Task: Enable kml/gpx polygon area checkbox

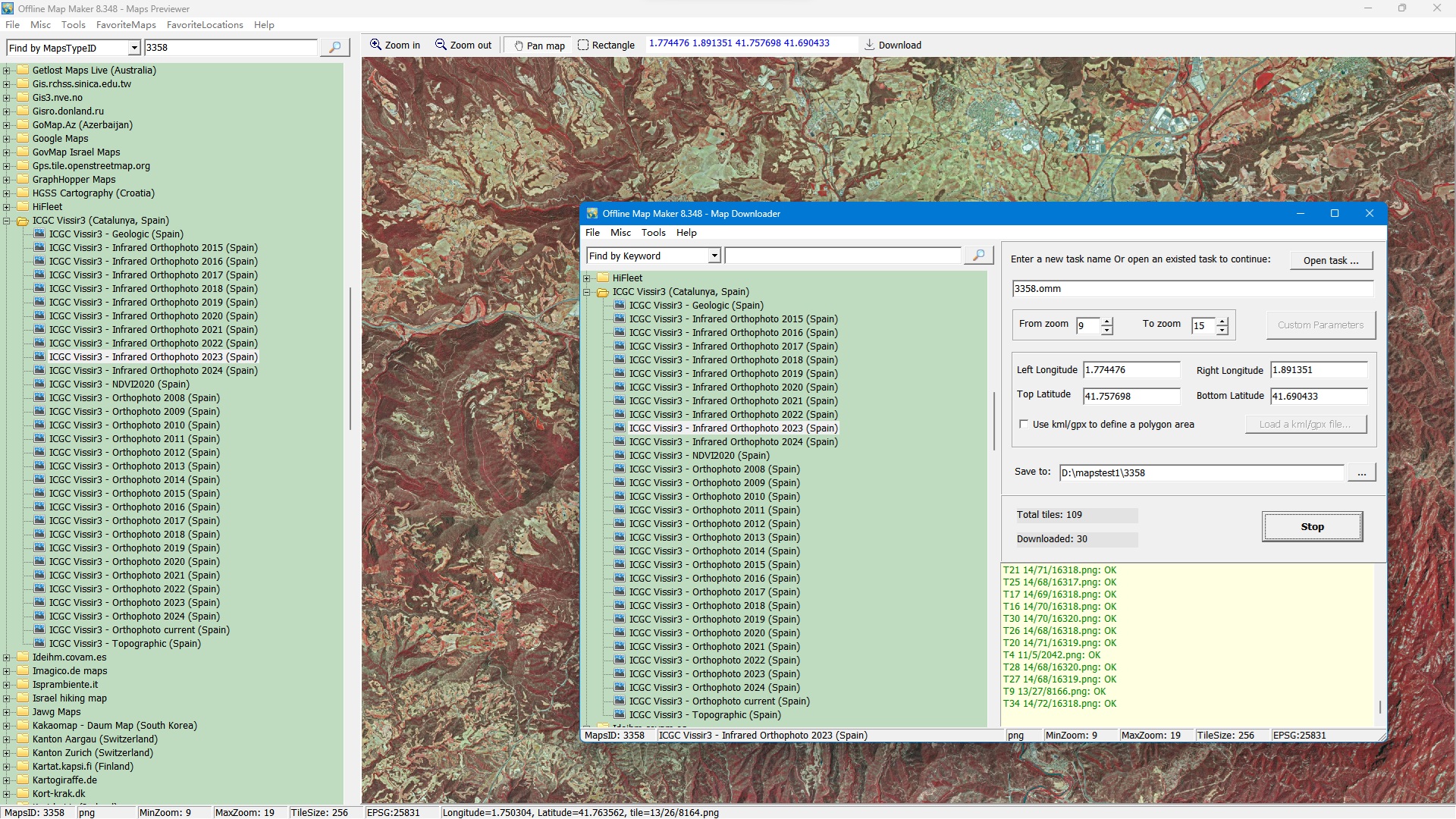Action: (1024, 425)
